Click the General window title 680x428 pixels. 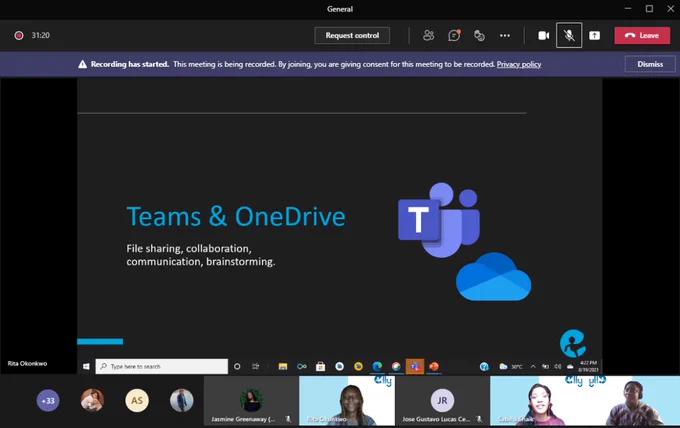tap(340, 9)
